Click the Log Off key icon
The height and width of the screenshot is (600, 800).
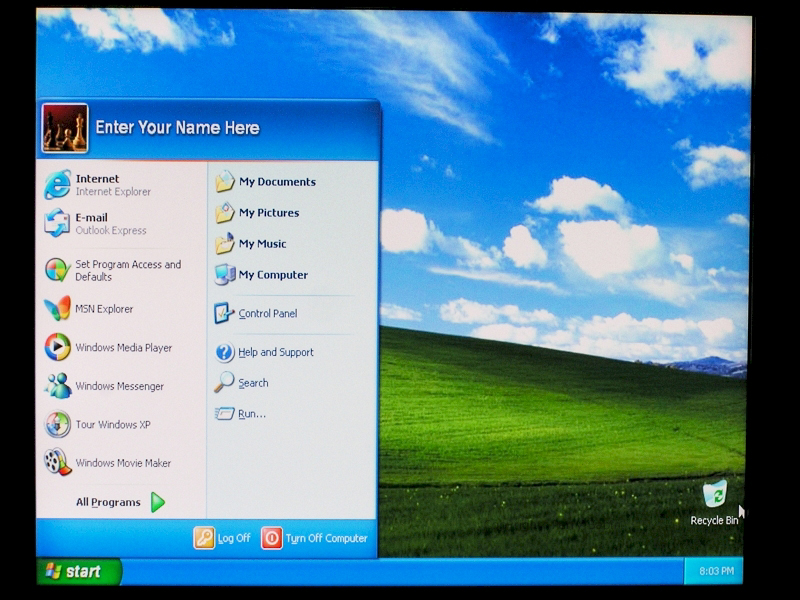point(204,538)
